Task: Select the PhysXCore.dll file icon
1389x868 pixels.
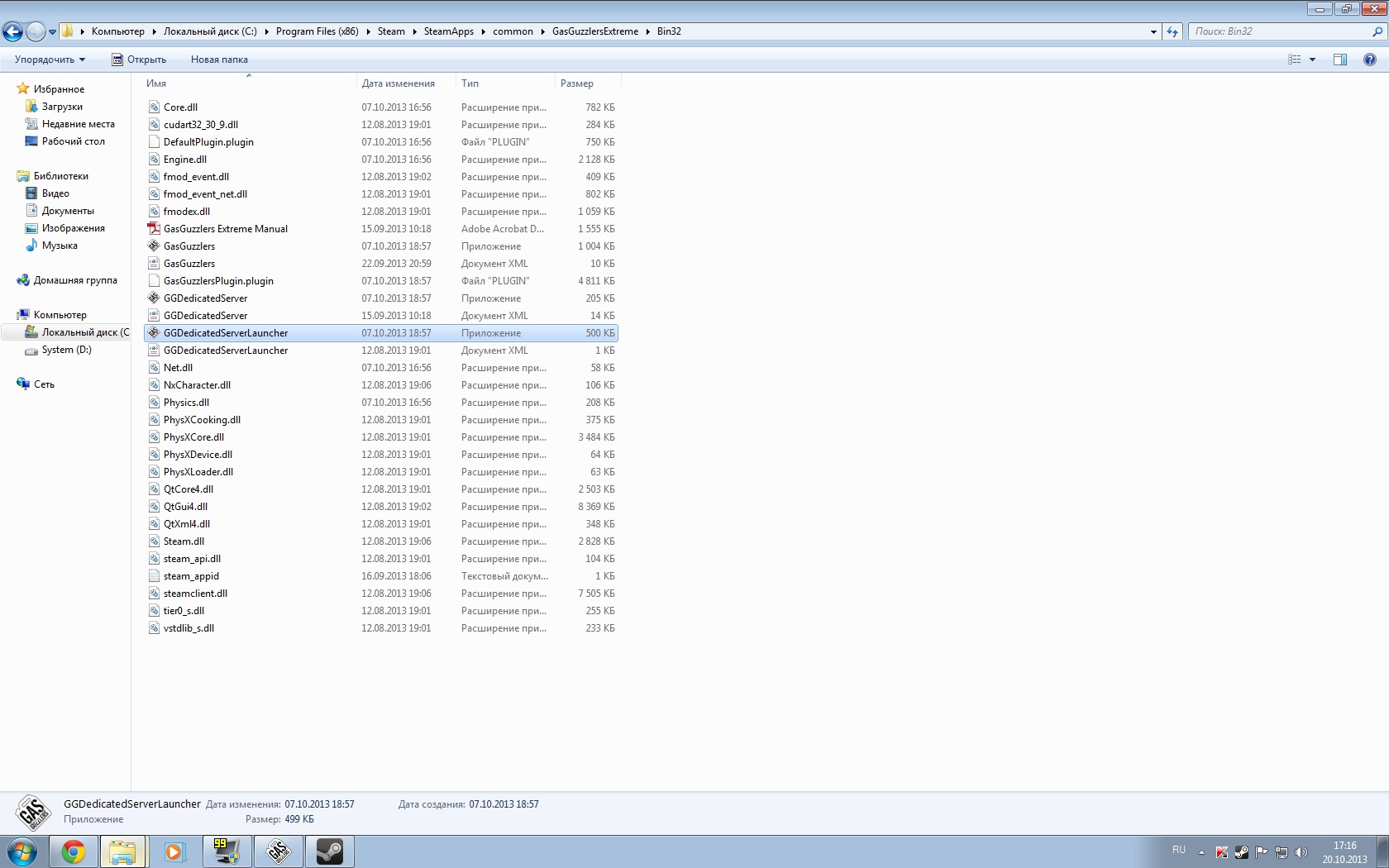Action: click(154, 437)
